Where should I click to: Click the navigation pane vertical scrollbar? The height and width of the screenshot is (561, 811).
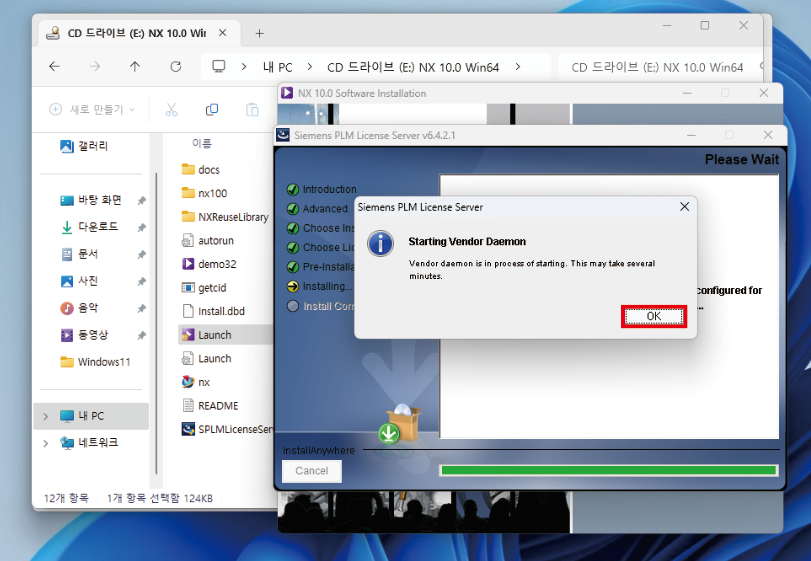tap(156, 324)
